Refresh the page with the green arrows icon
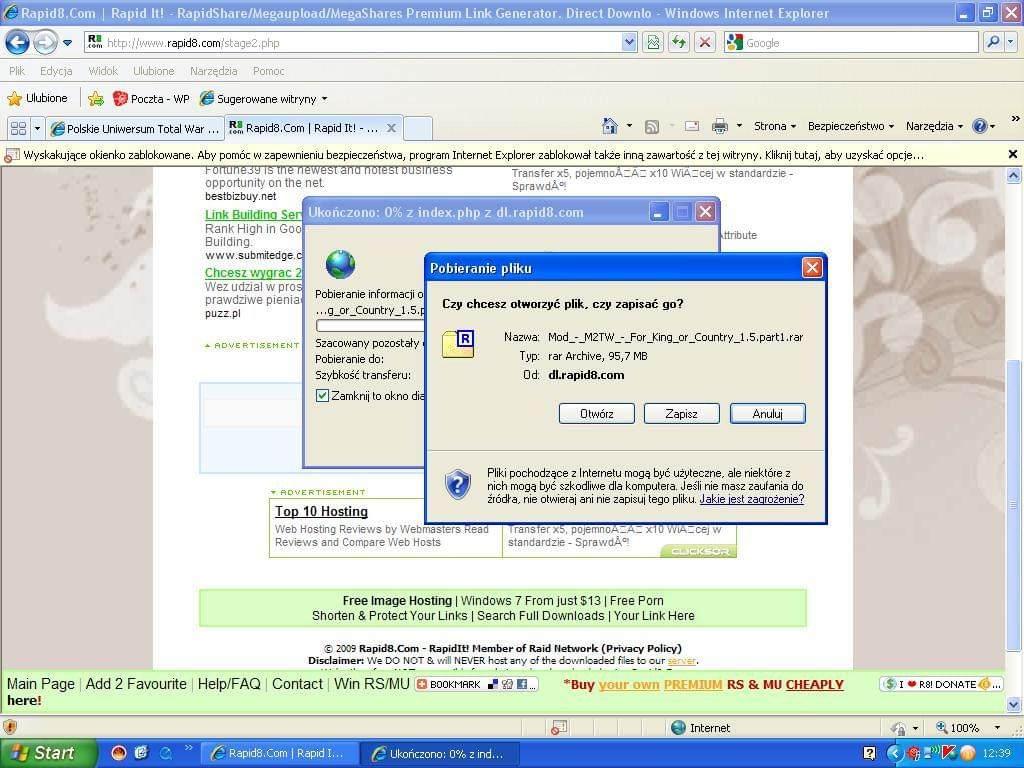 pos(679,43)
